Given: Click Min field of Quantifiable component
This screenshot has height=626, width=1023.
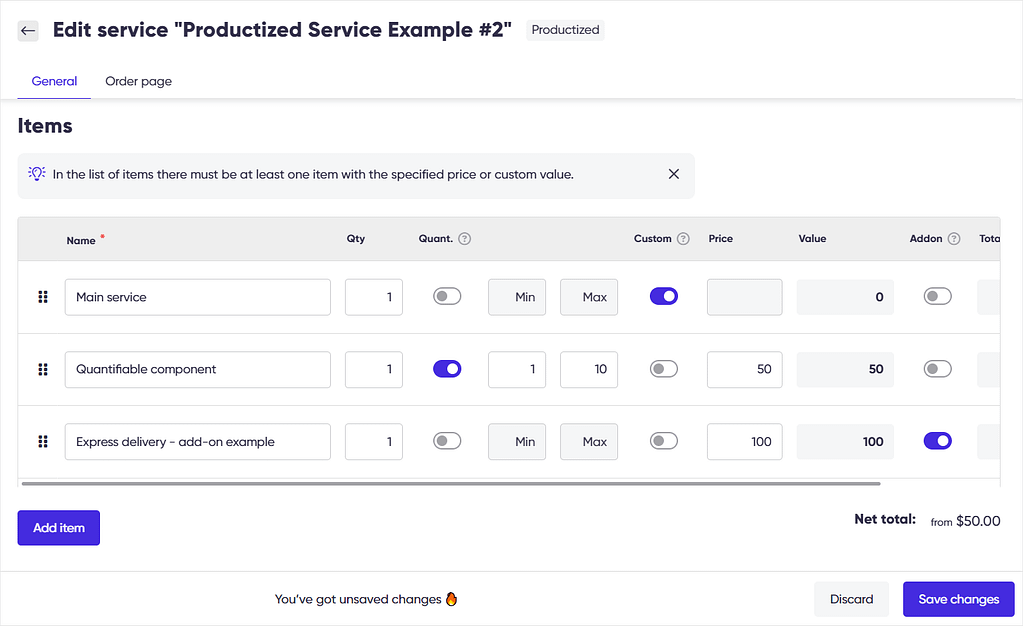Looking at the screenshot, I should [517, 369].
